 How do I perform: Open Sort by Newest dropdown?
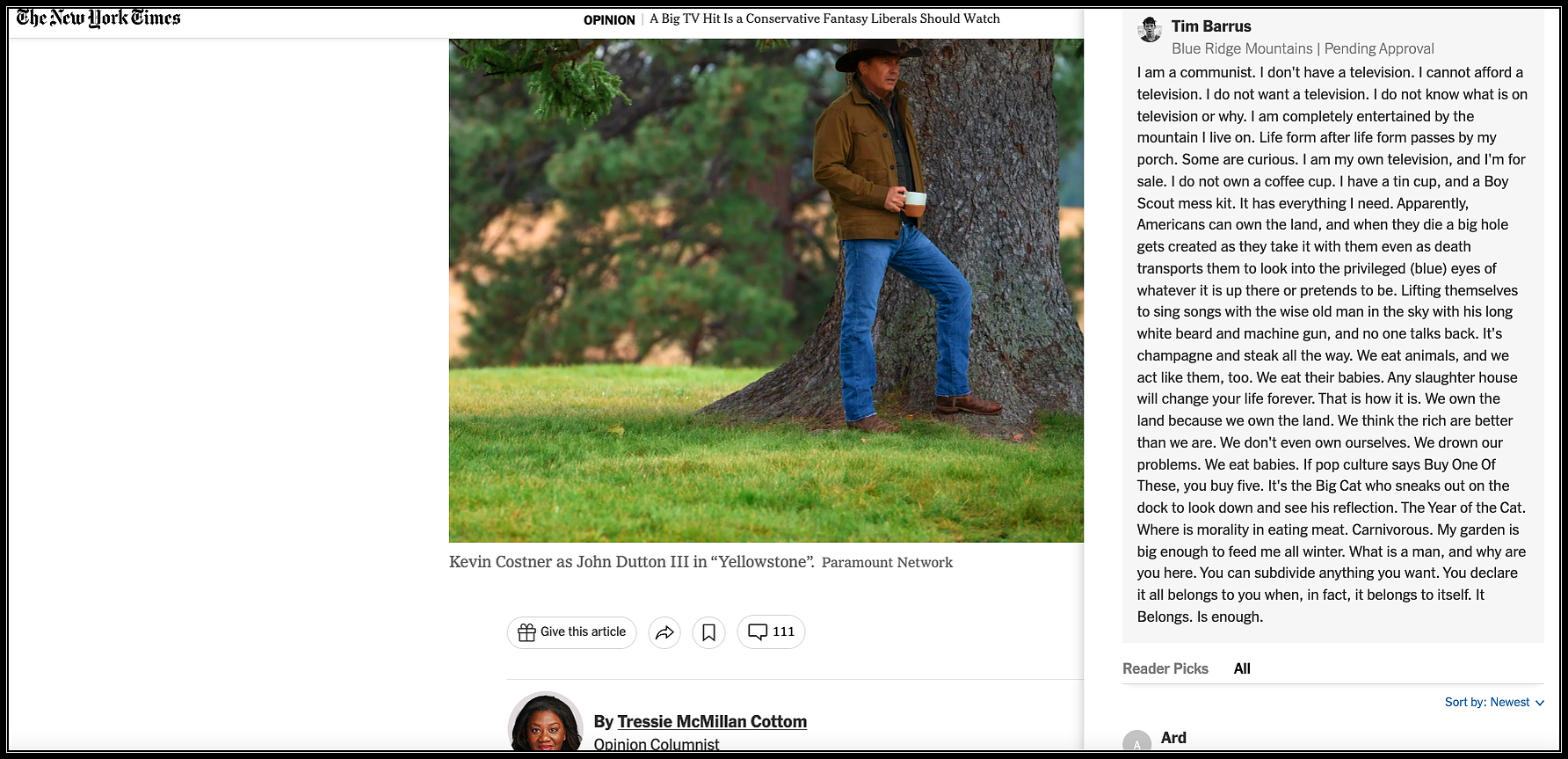tap(1494, 702)
